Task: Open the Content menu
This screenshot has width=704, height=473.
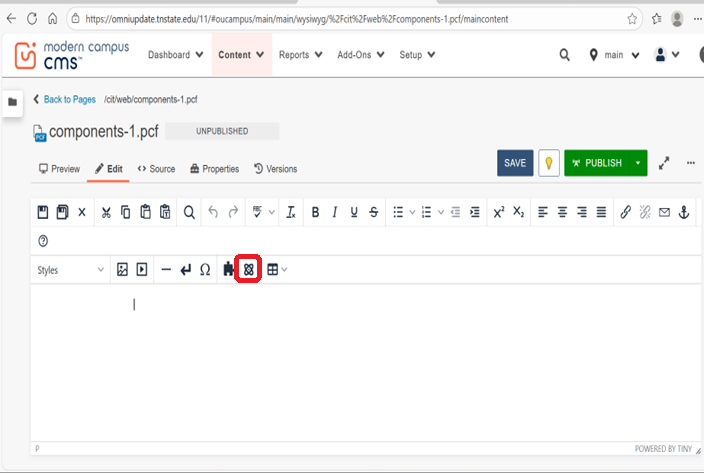Action: pos(241,55)
